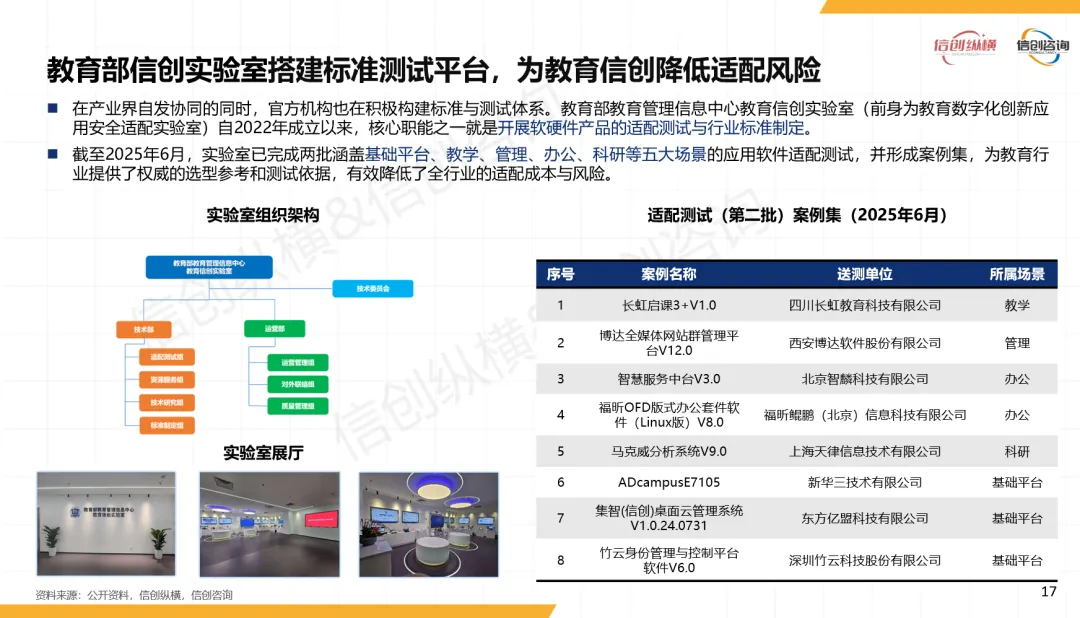Click the 质量管理组 org chart box

point(298,406)
